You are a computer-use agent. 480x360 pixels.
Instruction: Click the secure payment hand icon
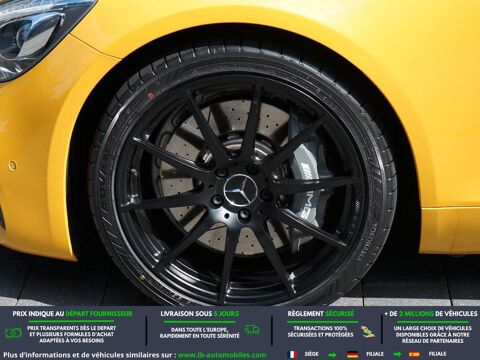[367, 332]
